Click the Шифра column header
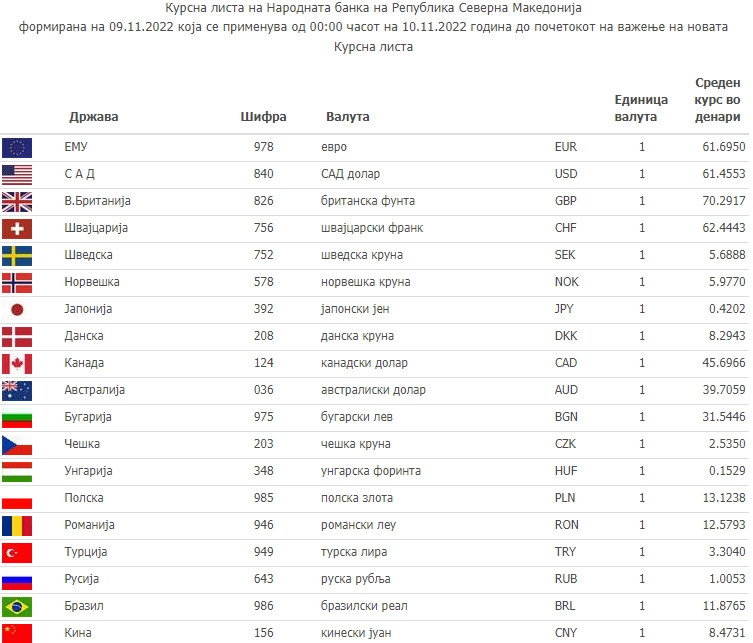 [264, 117]
